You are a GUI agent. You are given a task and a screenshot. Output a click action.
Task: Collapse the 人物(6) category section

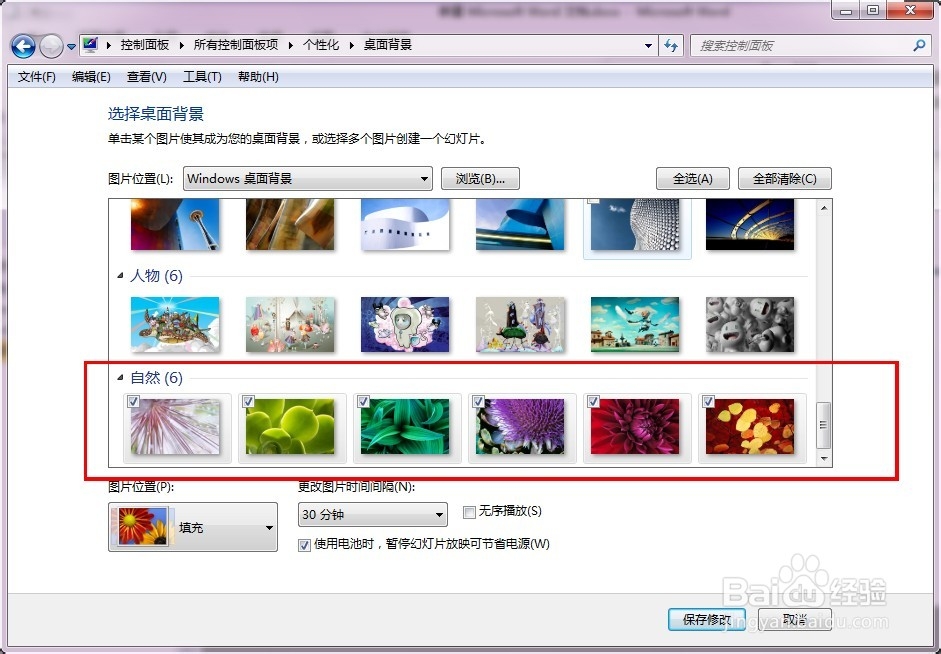[x=122, y=276]
